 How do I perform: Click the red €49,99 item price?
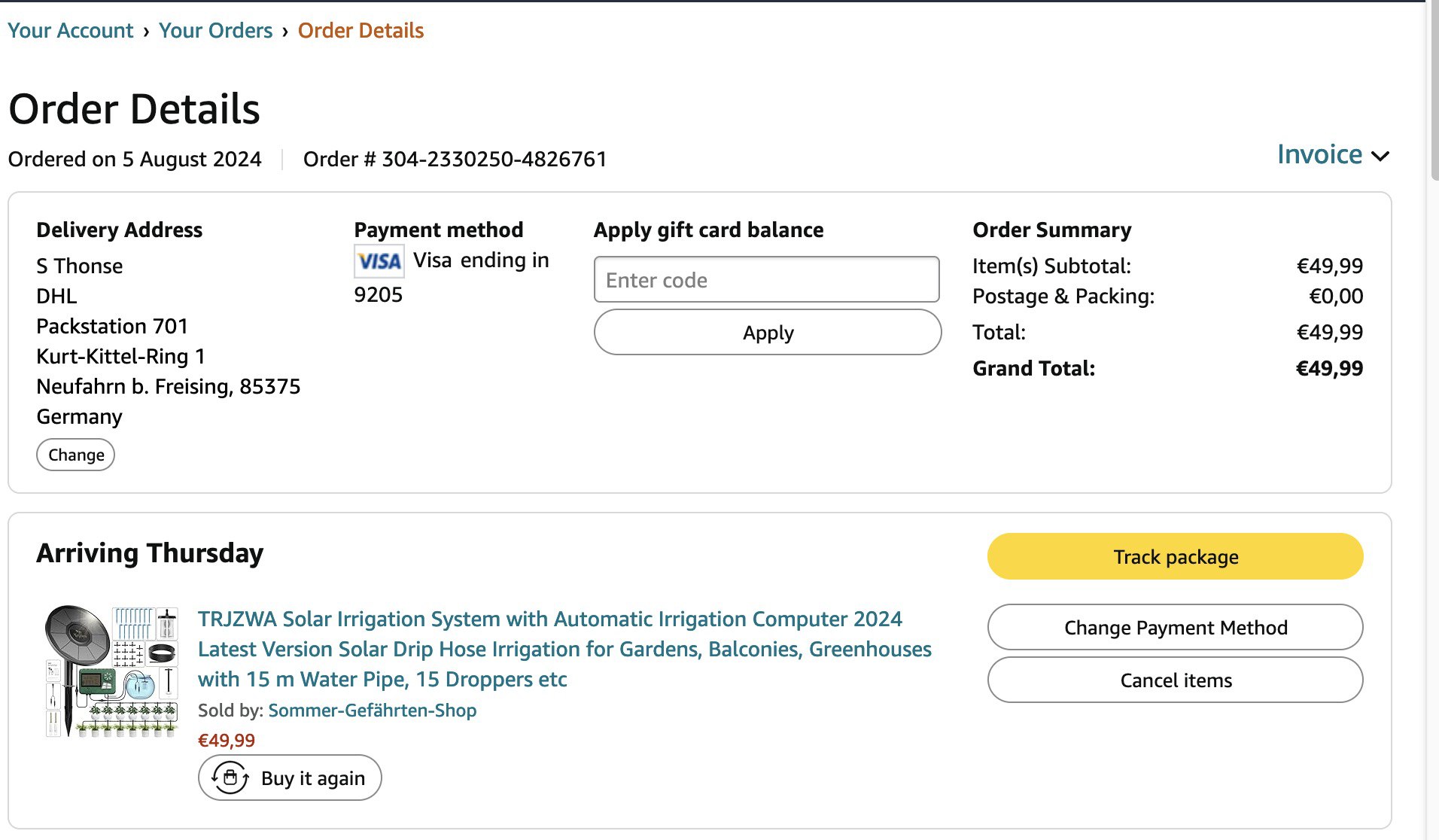(x=226, y=741)
